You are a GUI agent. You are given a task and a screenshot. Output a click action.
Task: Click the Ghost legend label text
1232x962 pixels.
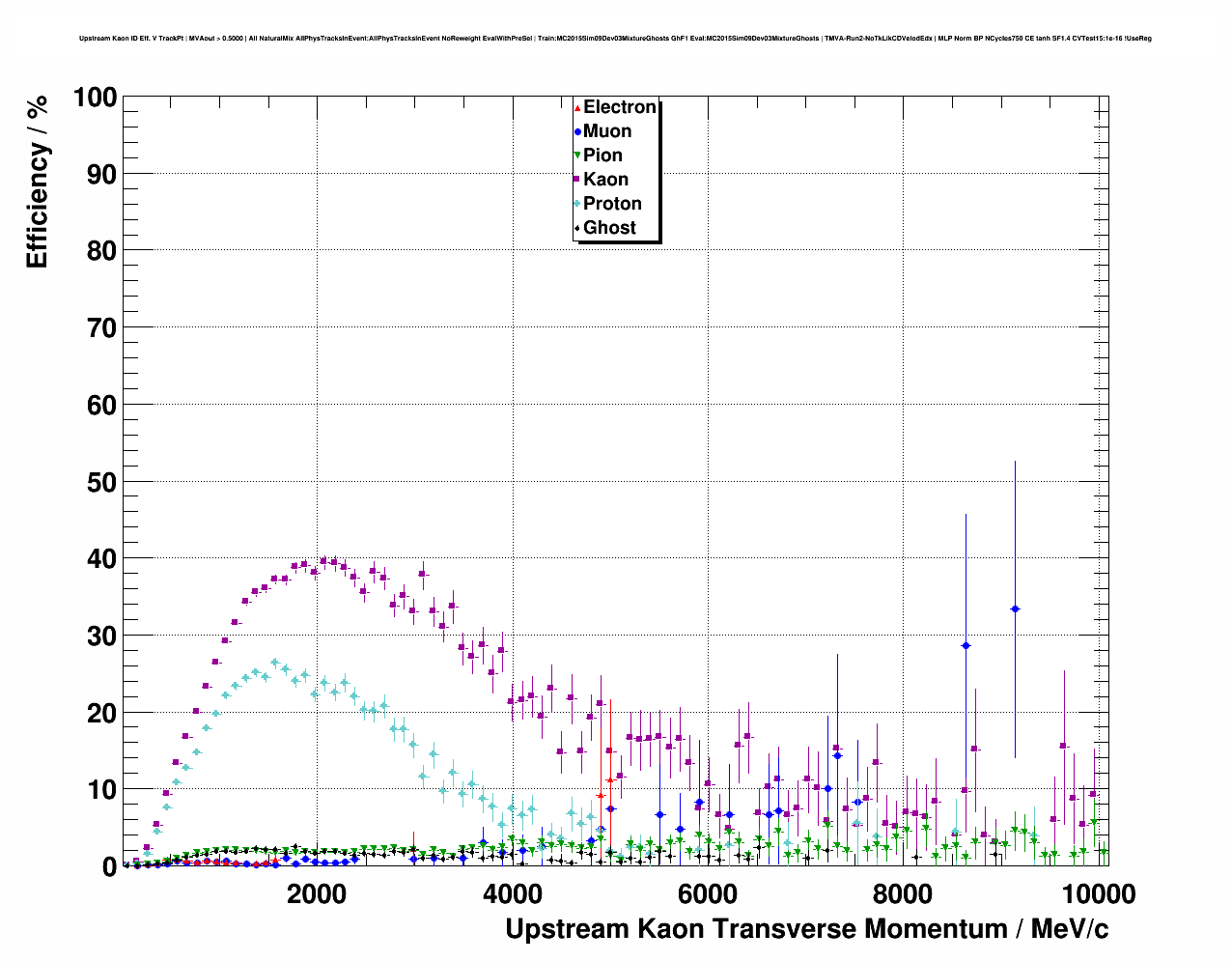[609, 228]
